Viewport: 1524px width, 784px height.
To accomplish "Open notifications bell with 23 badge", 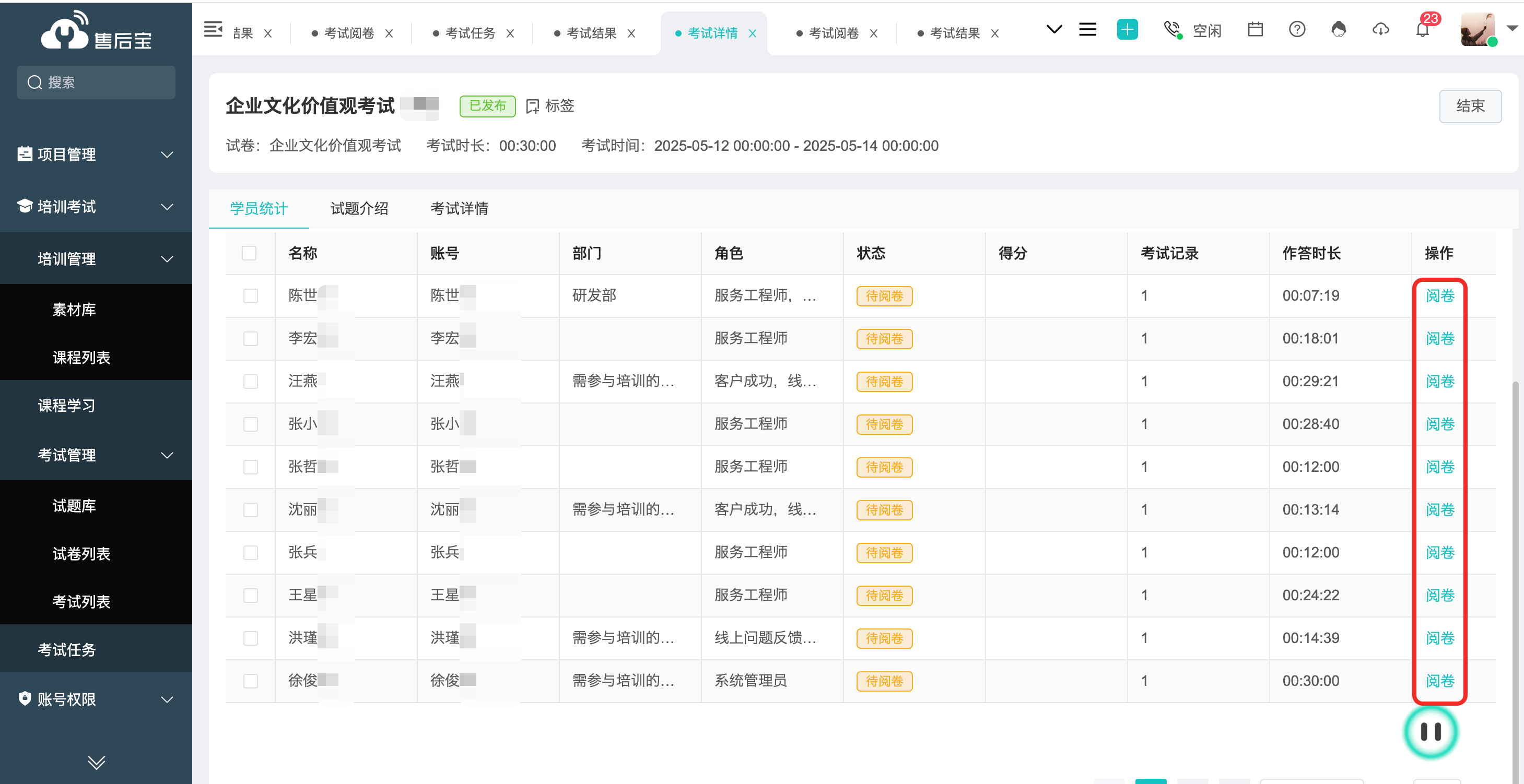I will 1423,30.
